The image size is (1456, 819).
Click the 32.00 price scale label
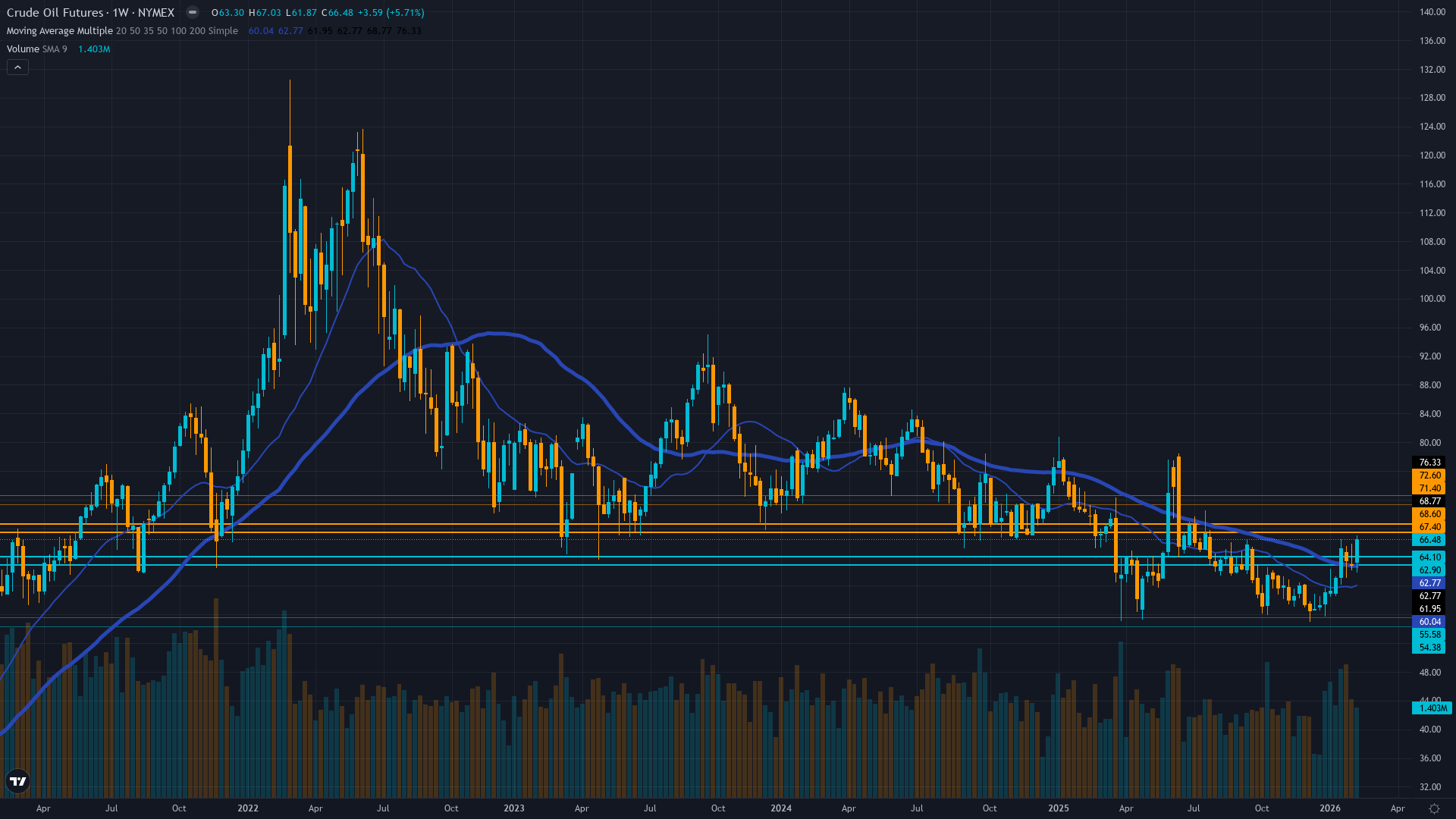click(1430, 787)
